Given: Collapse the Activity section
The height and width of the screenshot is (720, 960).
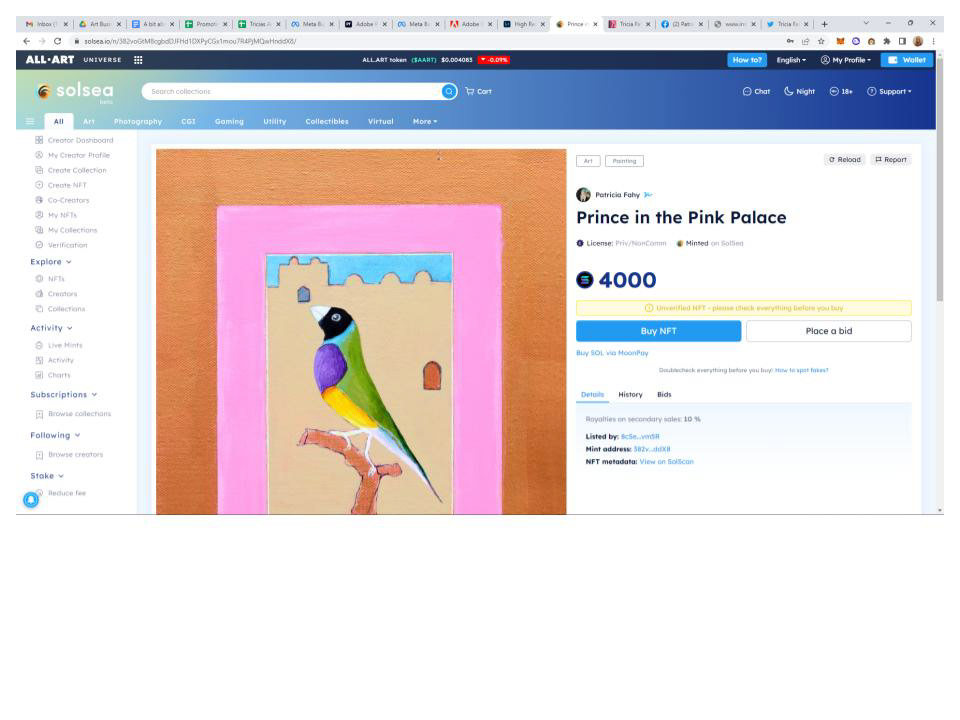Looking at the screenshot, I should 51,328.
